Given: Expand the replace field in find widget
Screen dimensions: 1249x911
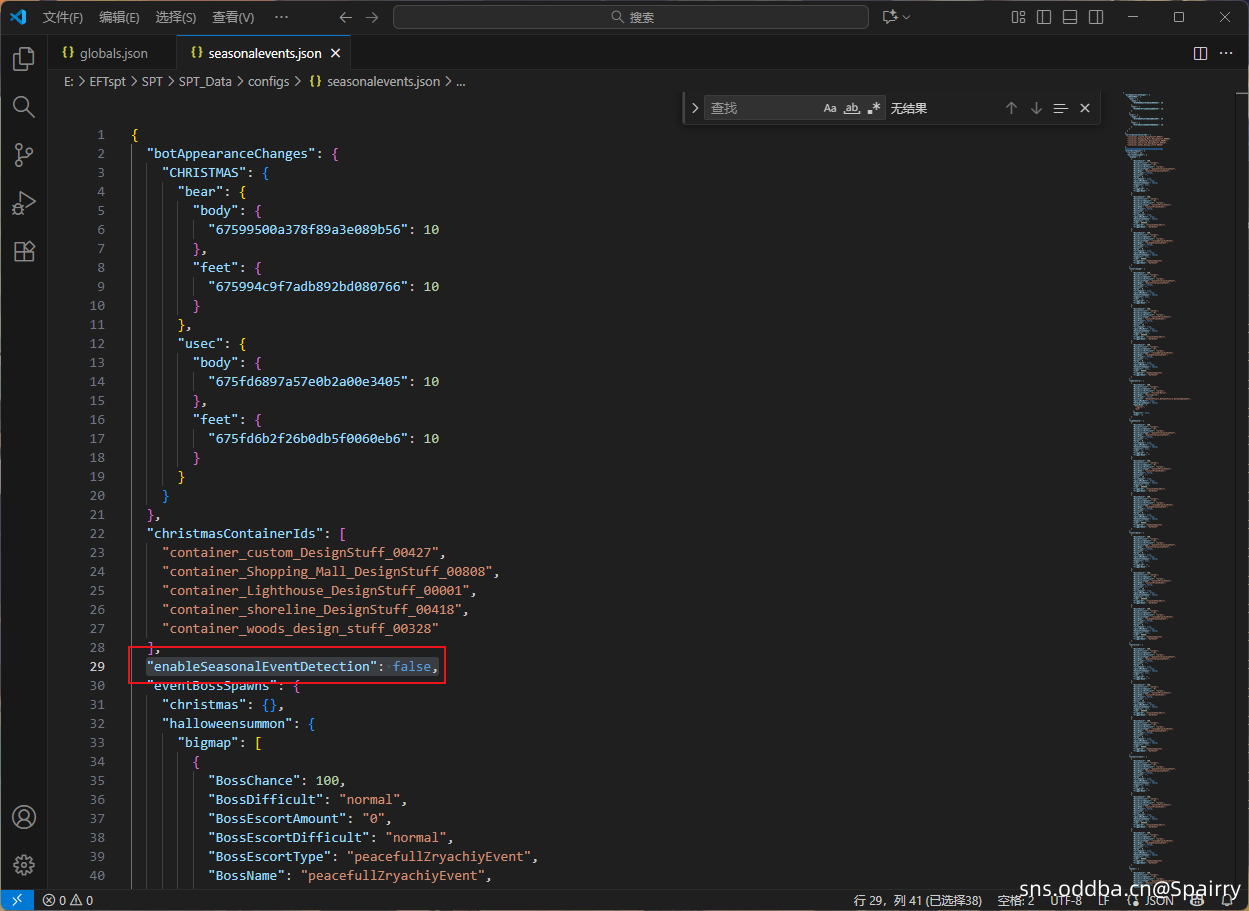Looking at the screenshot, I should (x=695, y=108).
